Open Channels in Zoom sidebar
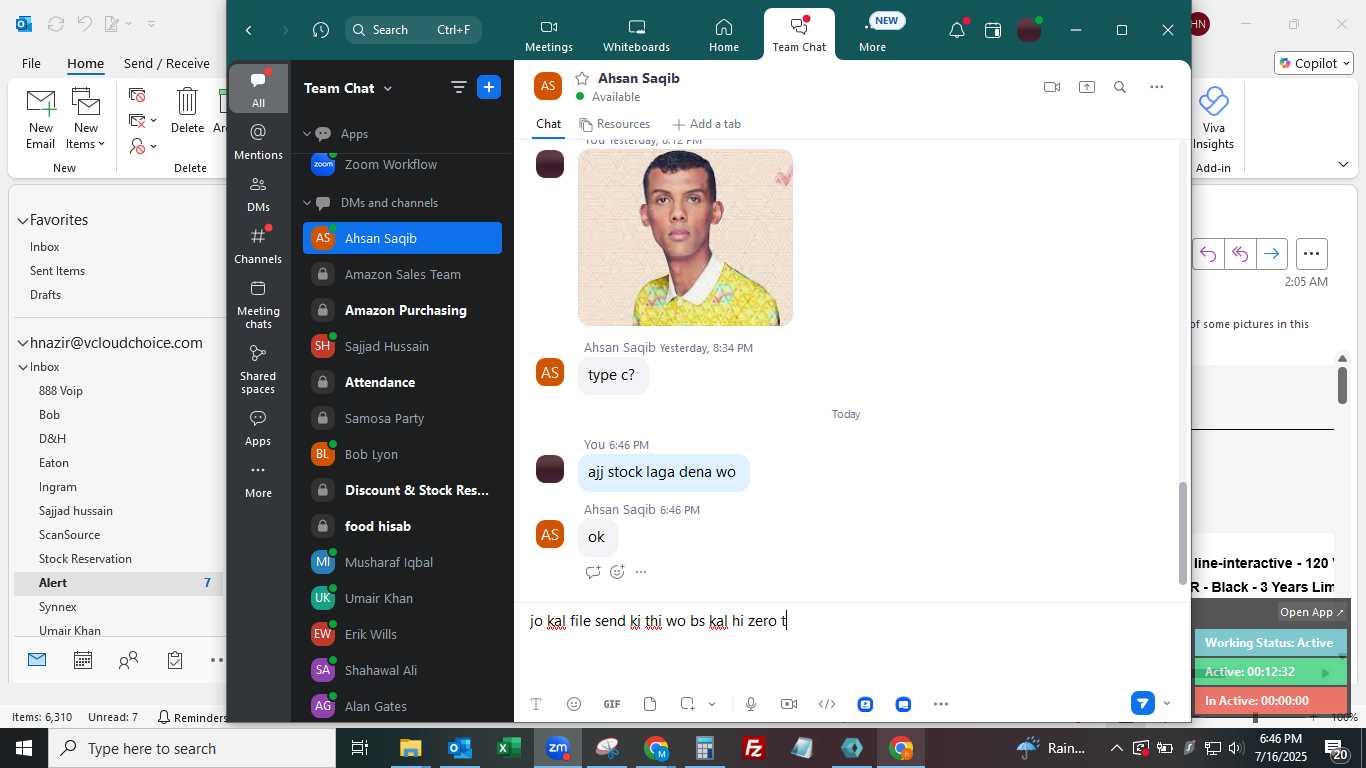This screenshot has height=768, width=1366. coord(258,246)
